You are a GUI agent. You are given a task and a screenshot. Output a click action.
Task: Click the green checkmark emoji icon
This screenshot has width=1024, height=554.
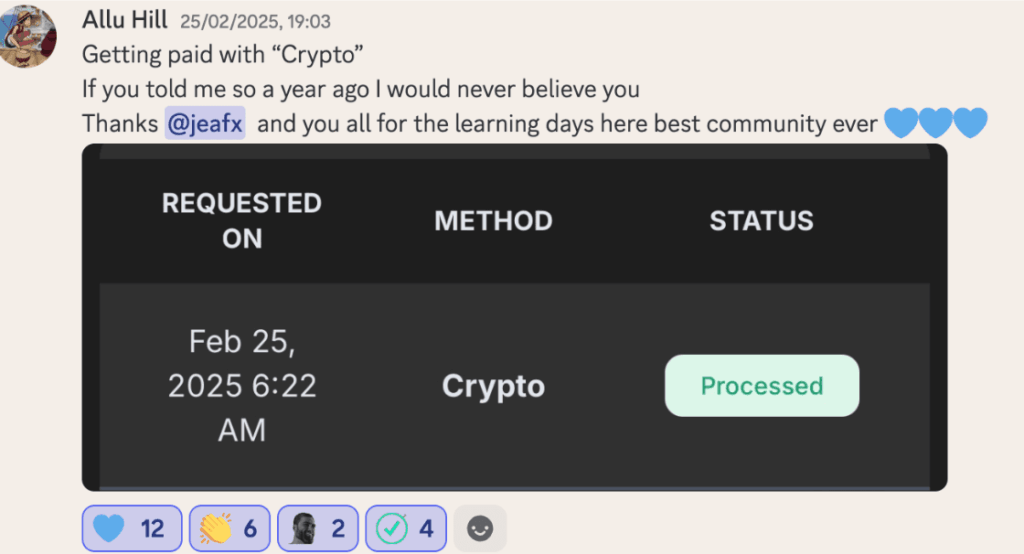391,528
